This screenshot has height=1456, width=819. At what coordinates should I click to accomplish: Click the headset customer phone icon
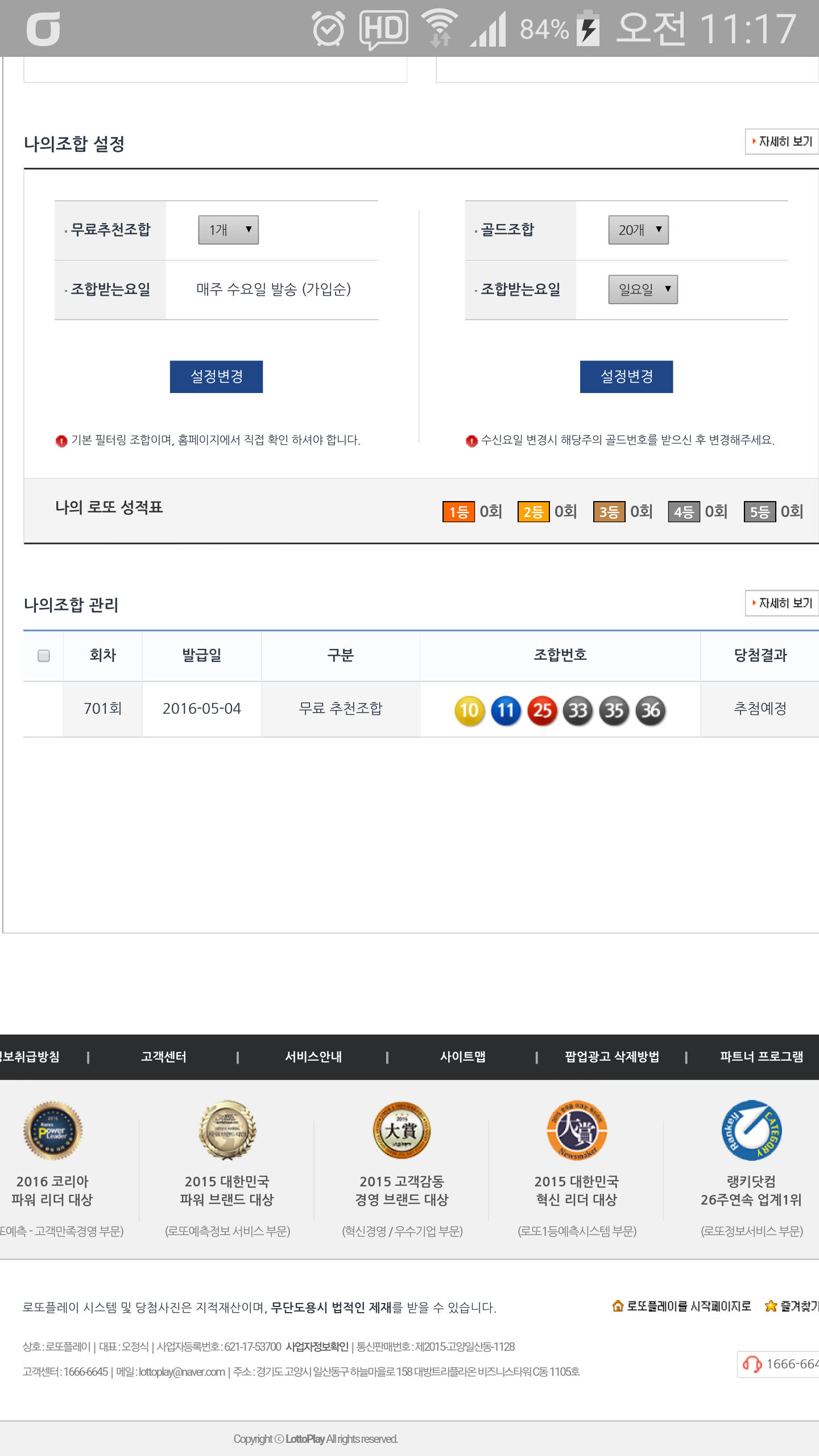(752, 1364)
